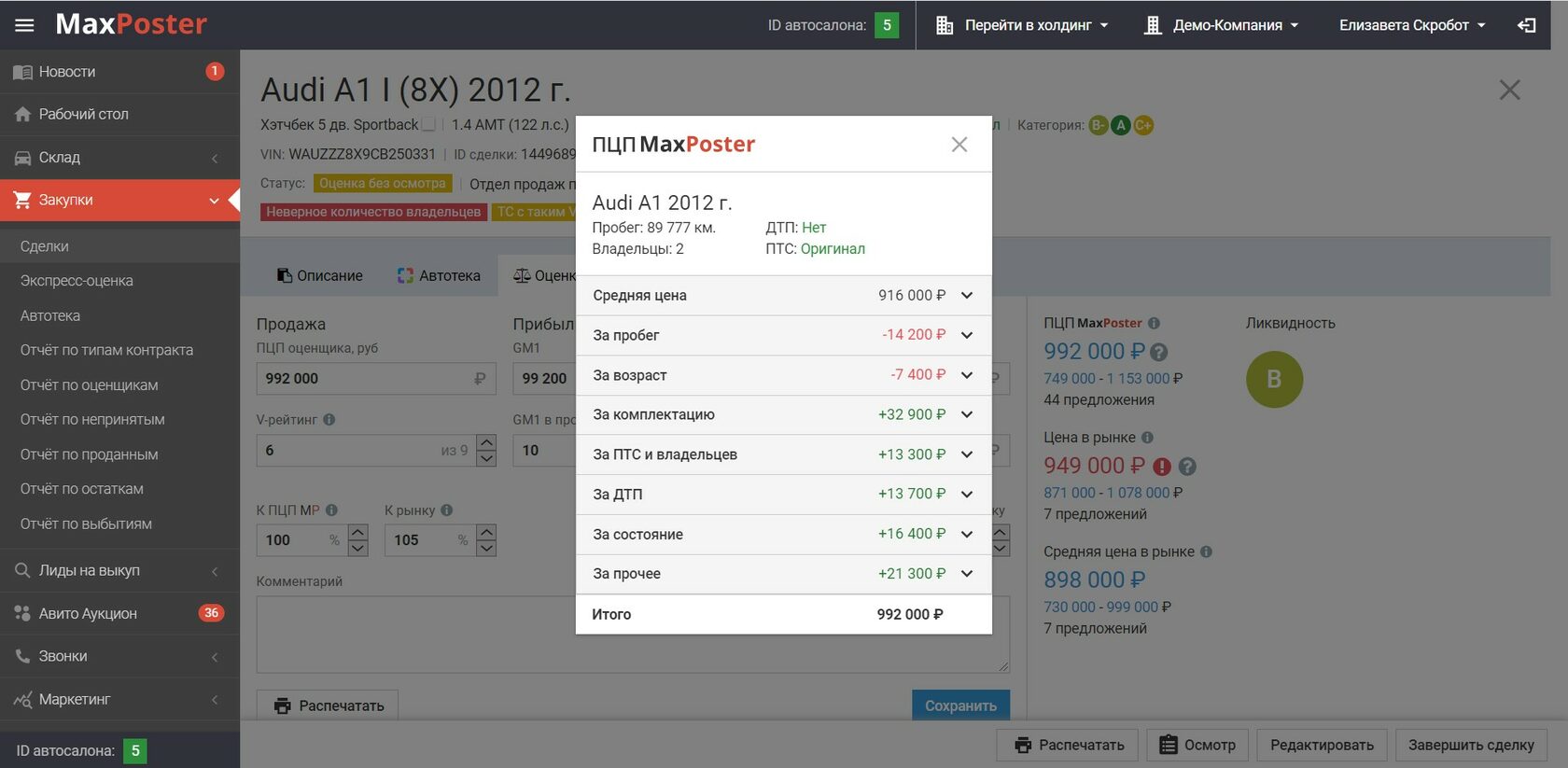Click the ПЦП оценщика field 992 000
The height and width of the screenshot is (768, 1568).
pyautogui.click(x=376, y=378)
